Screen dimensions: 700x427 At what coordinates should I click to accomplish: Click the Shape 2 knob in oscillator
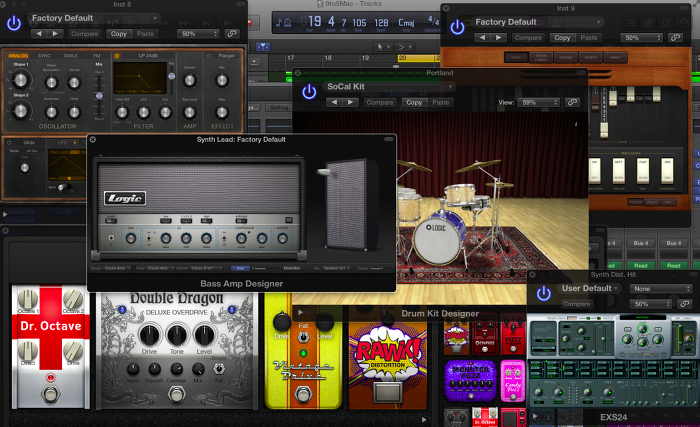(21, 111)
